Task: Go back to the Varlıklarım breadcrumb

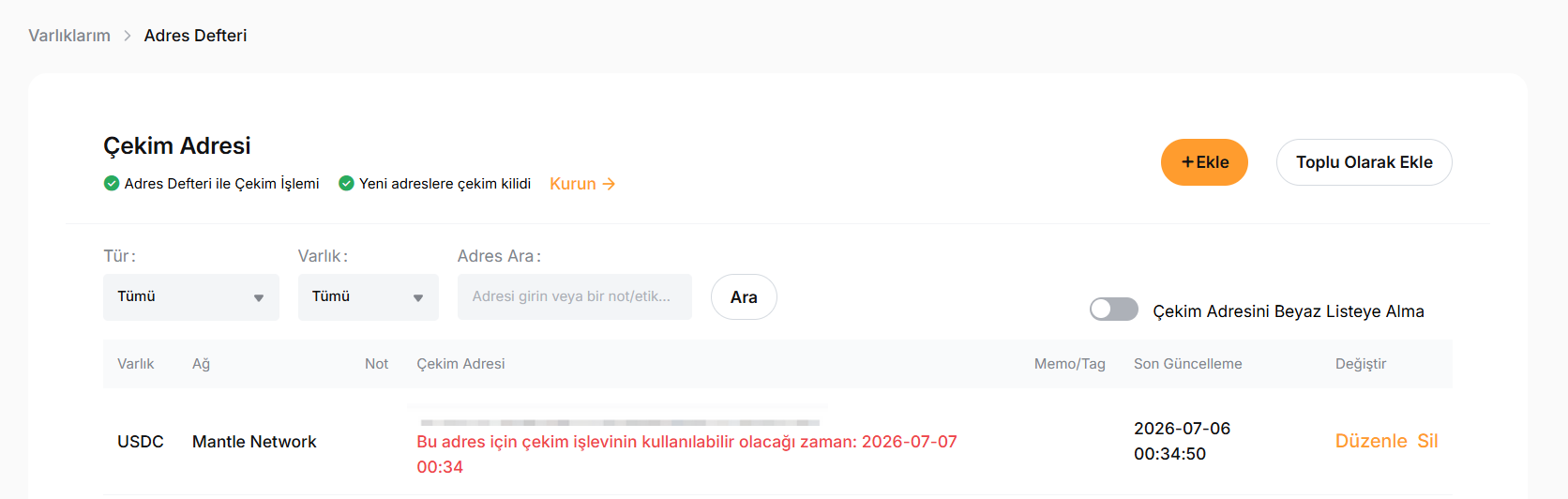Action: click(69, 36)
